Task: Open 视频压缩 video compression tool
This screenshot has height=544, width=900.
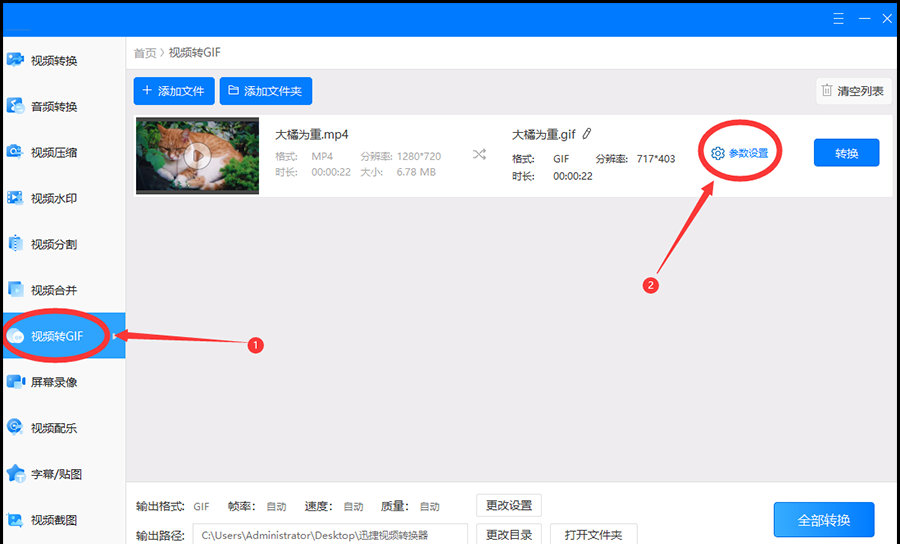Action: [x=54, y=153]
